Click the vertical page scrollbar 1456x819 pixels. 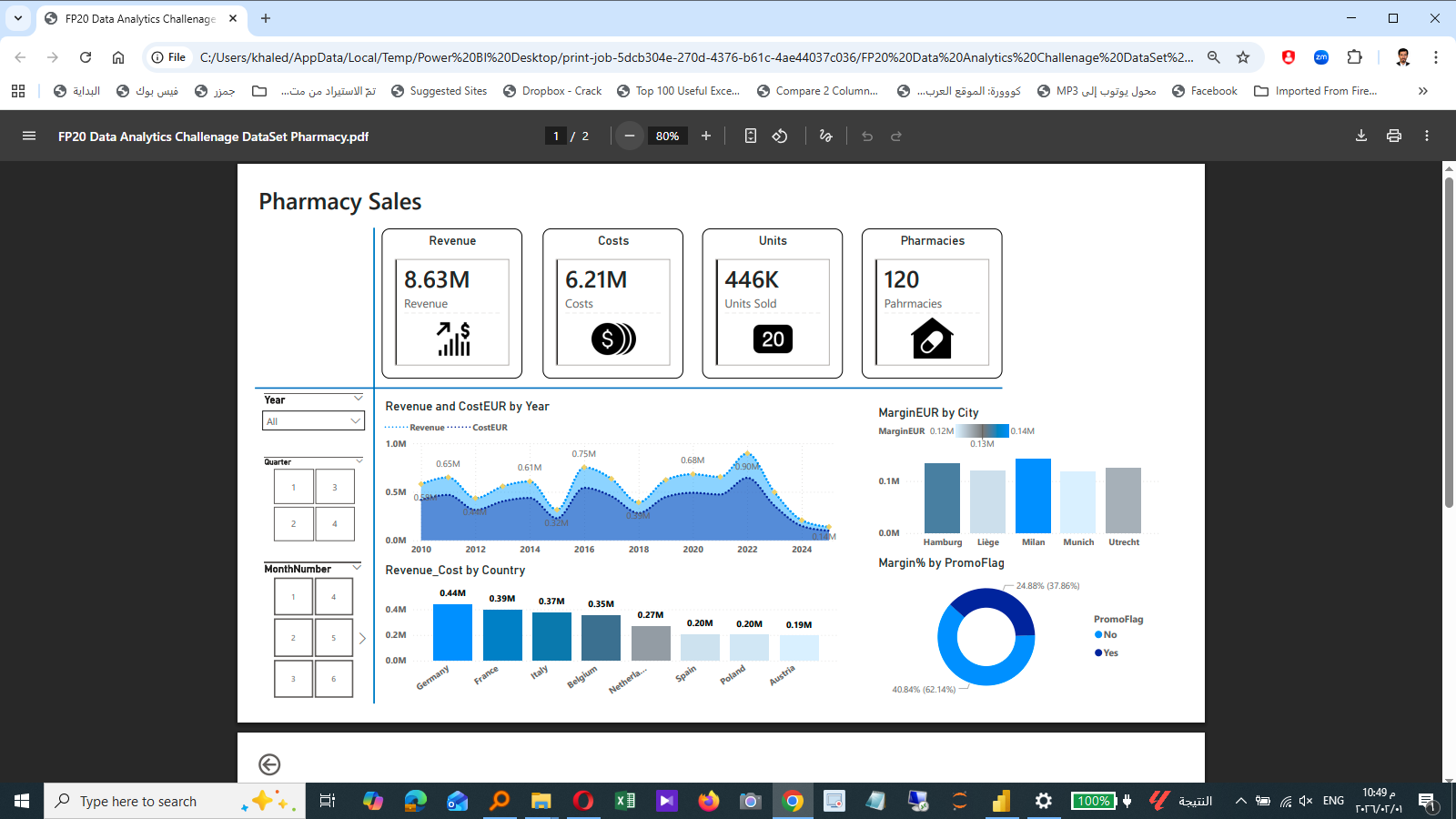pos(1449,341)
